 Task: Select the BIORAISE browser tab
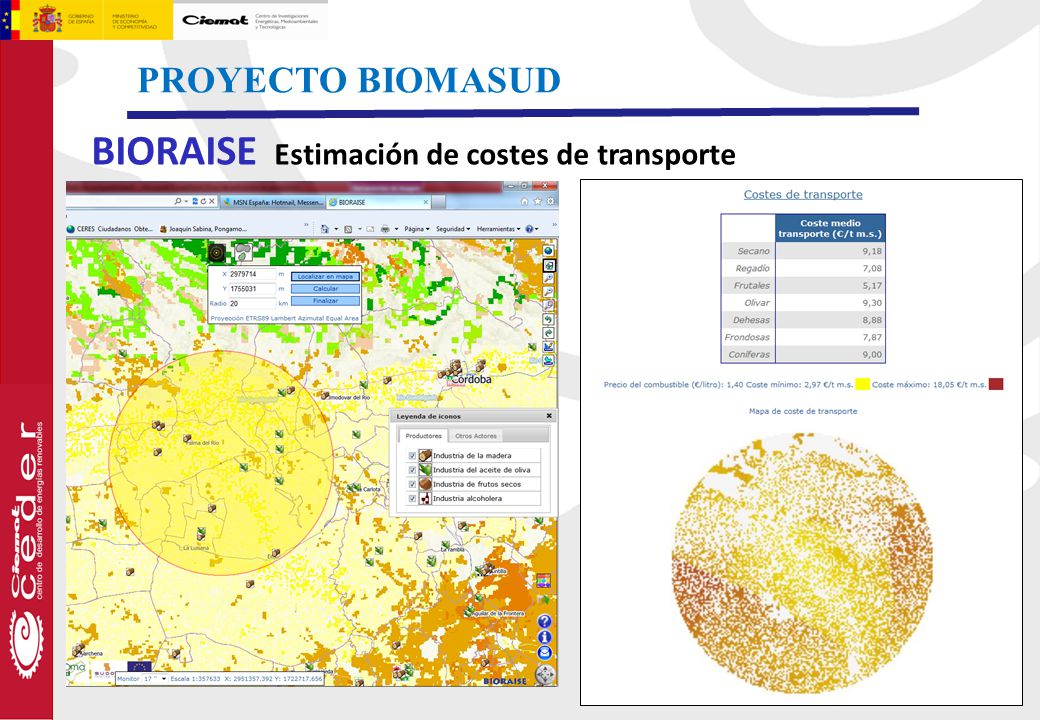coord(380,202)
